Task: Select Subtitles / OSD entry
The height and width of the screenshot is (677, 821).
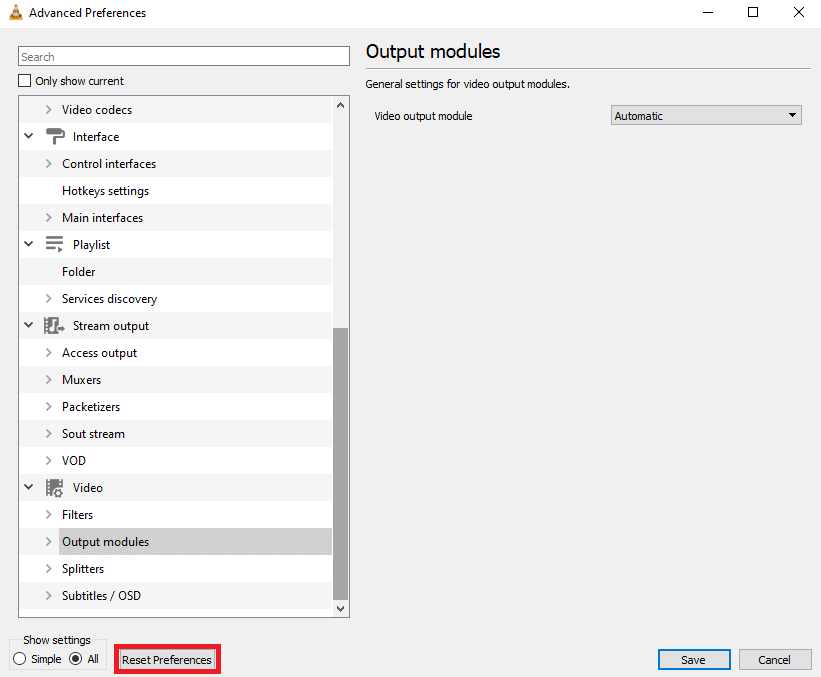Action: pos(101,596)
